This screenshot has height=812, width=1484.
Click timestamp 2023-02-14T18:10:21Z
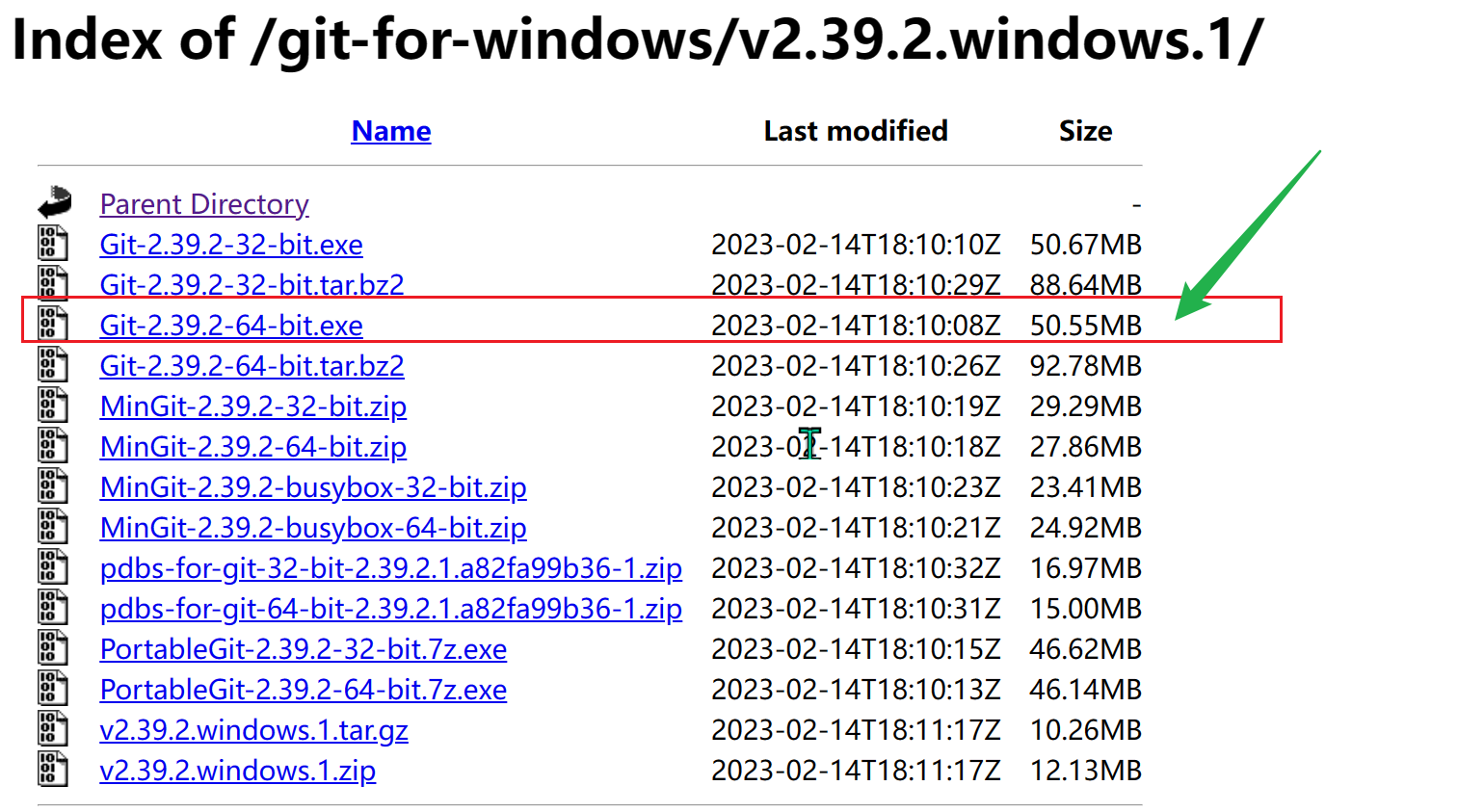856,528
